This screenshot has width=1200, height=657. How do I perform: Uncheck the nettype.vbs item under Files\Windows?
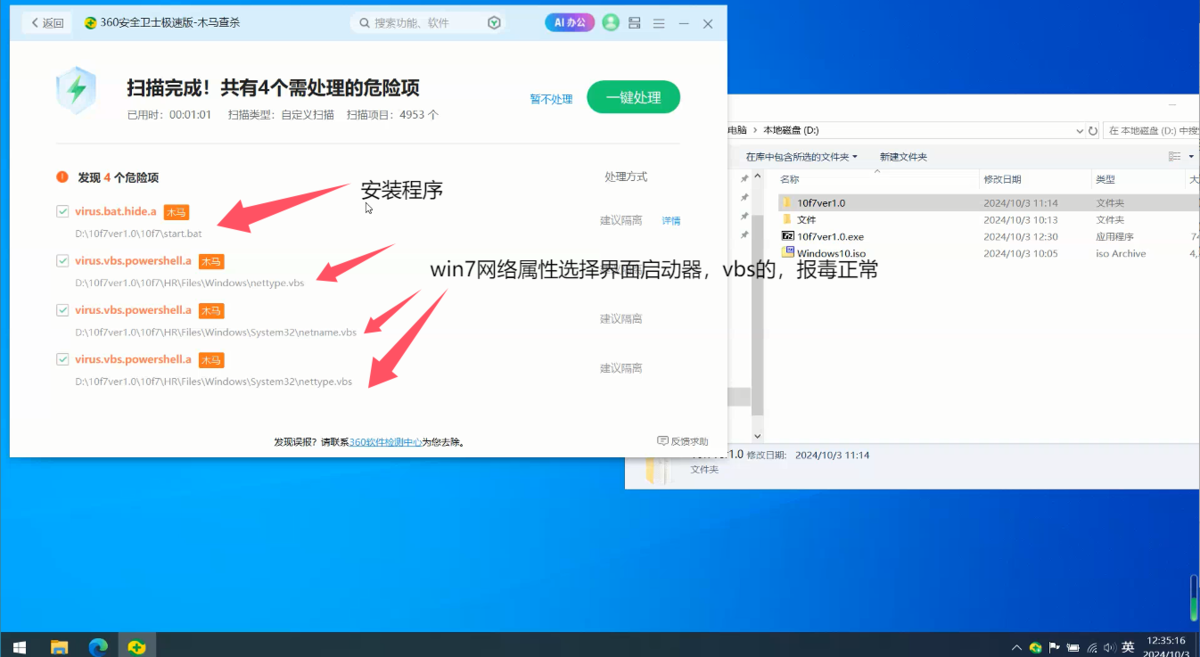63,261
